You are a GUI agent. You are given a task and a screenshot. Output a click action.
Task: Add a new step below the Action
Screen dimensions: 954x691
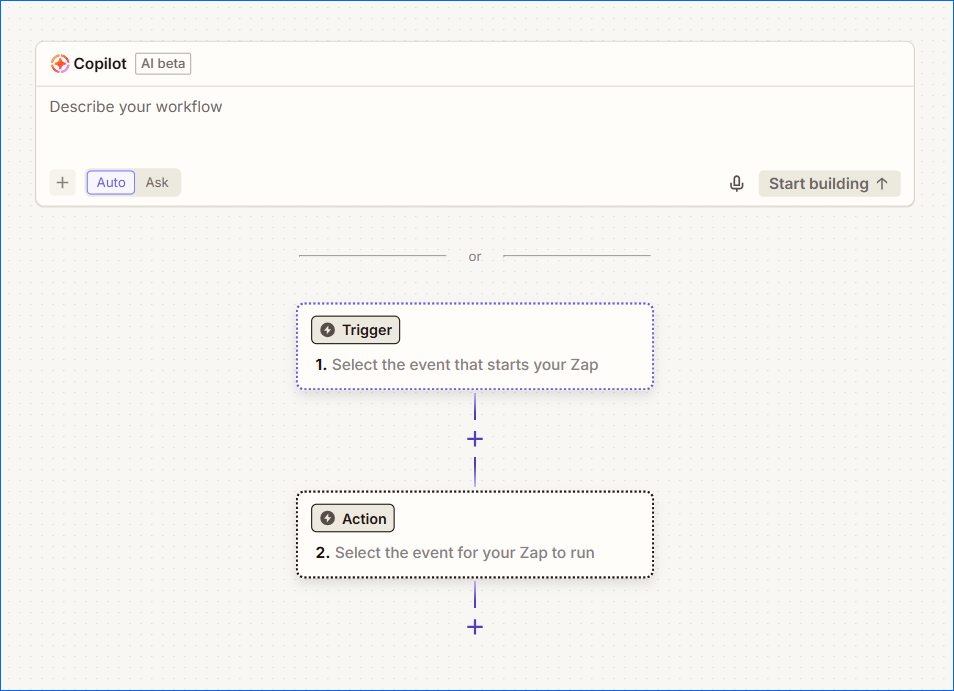[475, 627]
